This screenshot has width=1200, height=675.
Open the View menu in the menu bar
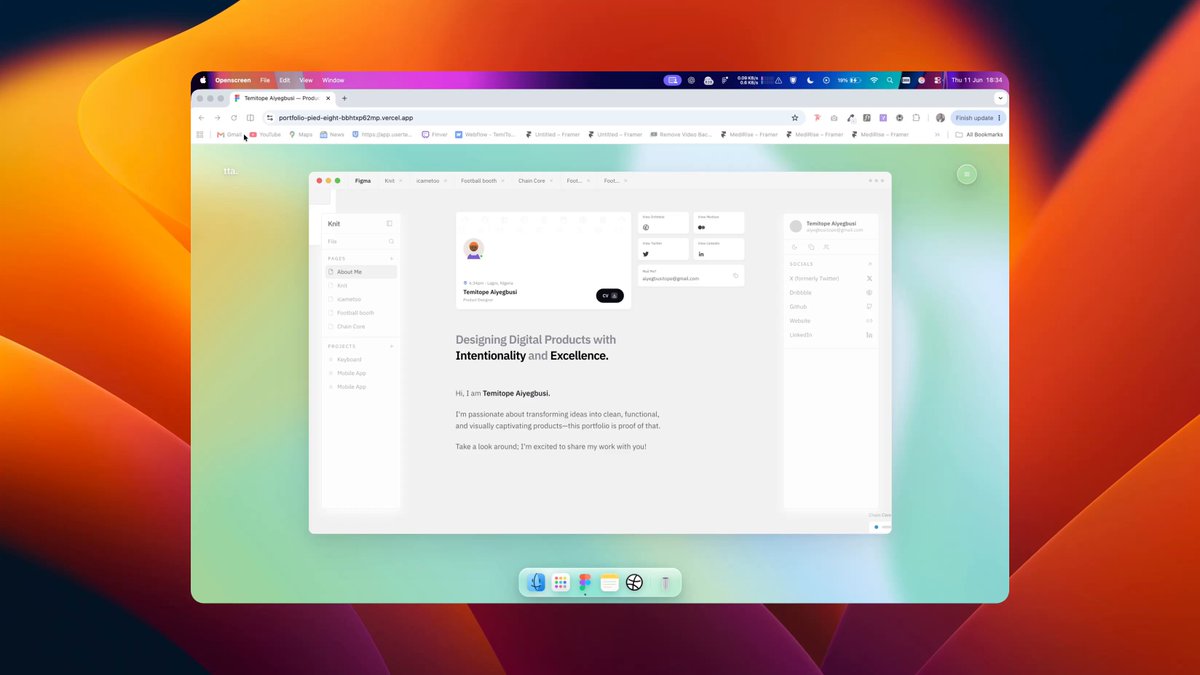point(306,80)
